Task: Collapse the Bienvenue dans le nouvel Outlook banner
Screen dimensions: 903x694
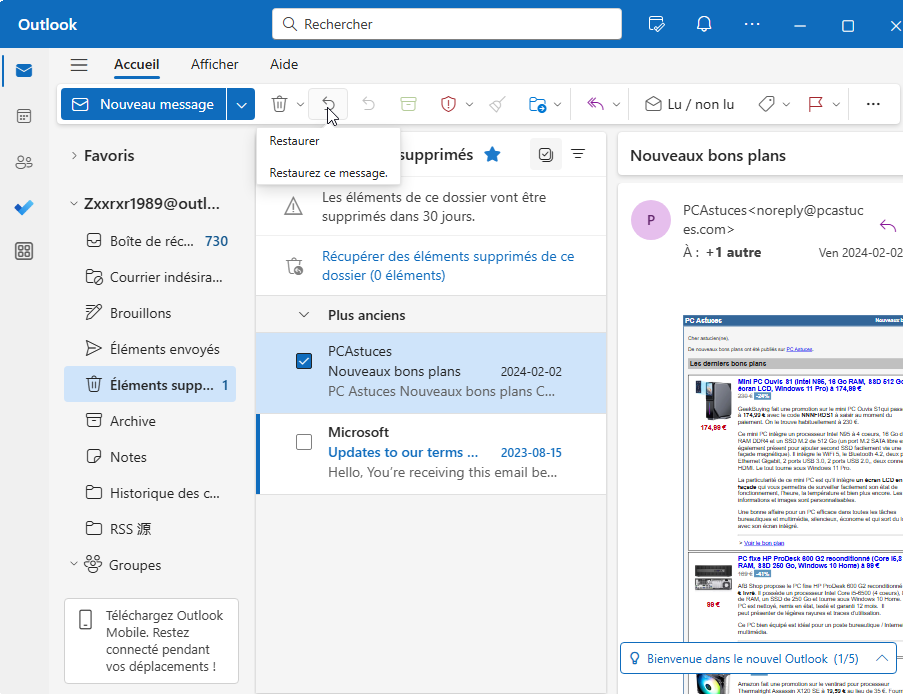Action: 882,658
